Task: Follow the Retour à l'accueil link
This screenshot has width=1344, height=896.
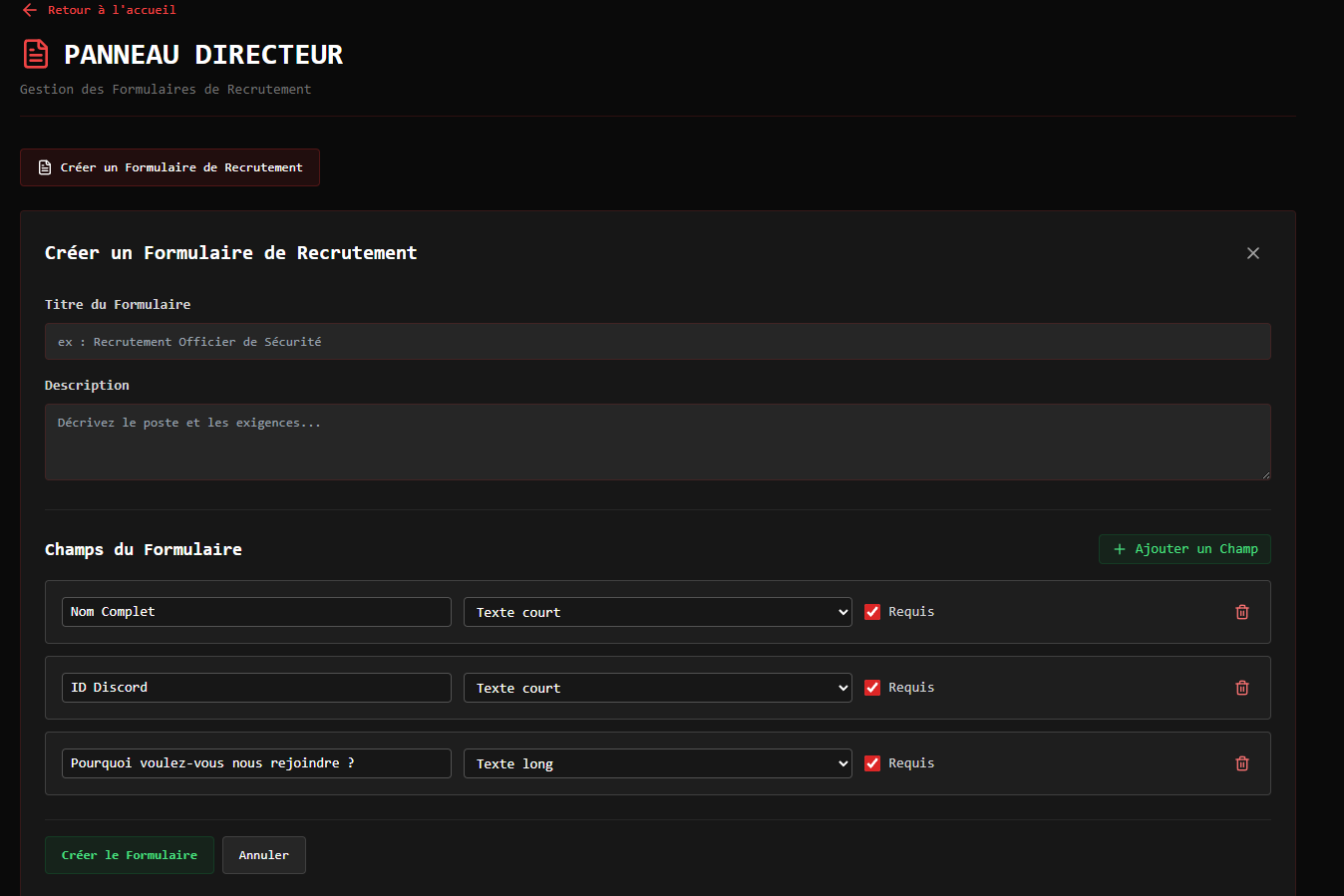Action: click(111, 10)
